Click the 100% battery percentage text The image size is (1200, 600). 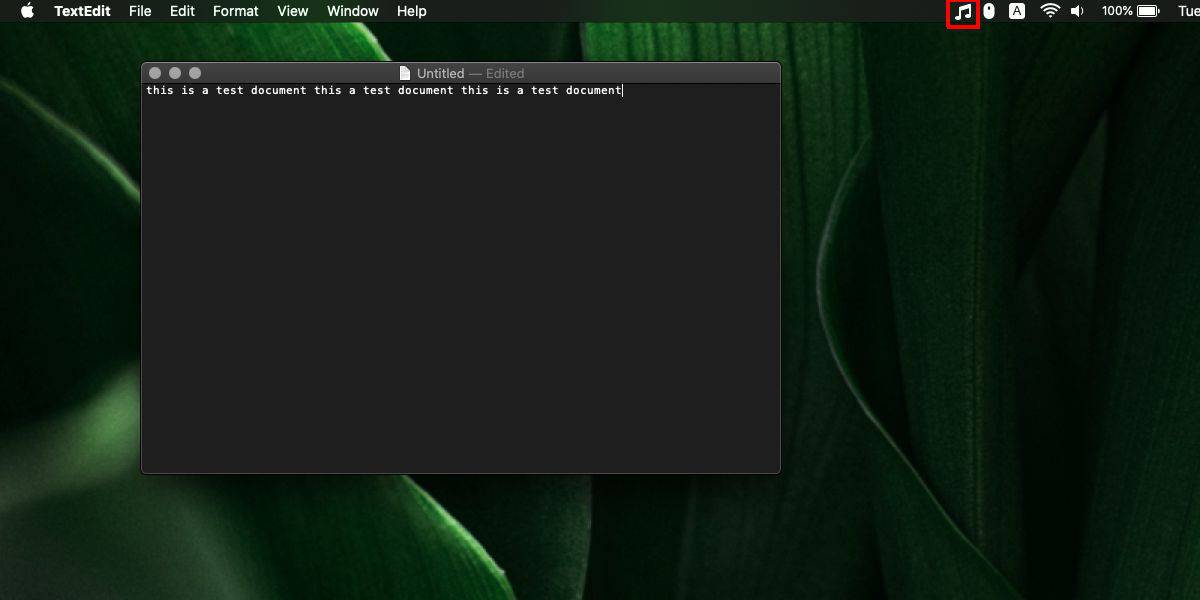click(x=1117, y=11)
